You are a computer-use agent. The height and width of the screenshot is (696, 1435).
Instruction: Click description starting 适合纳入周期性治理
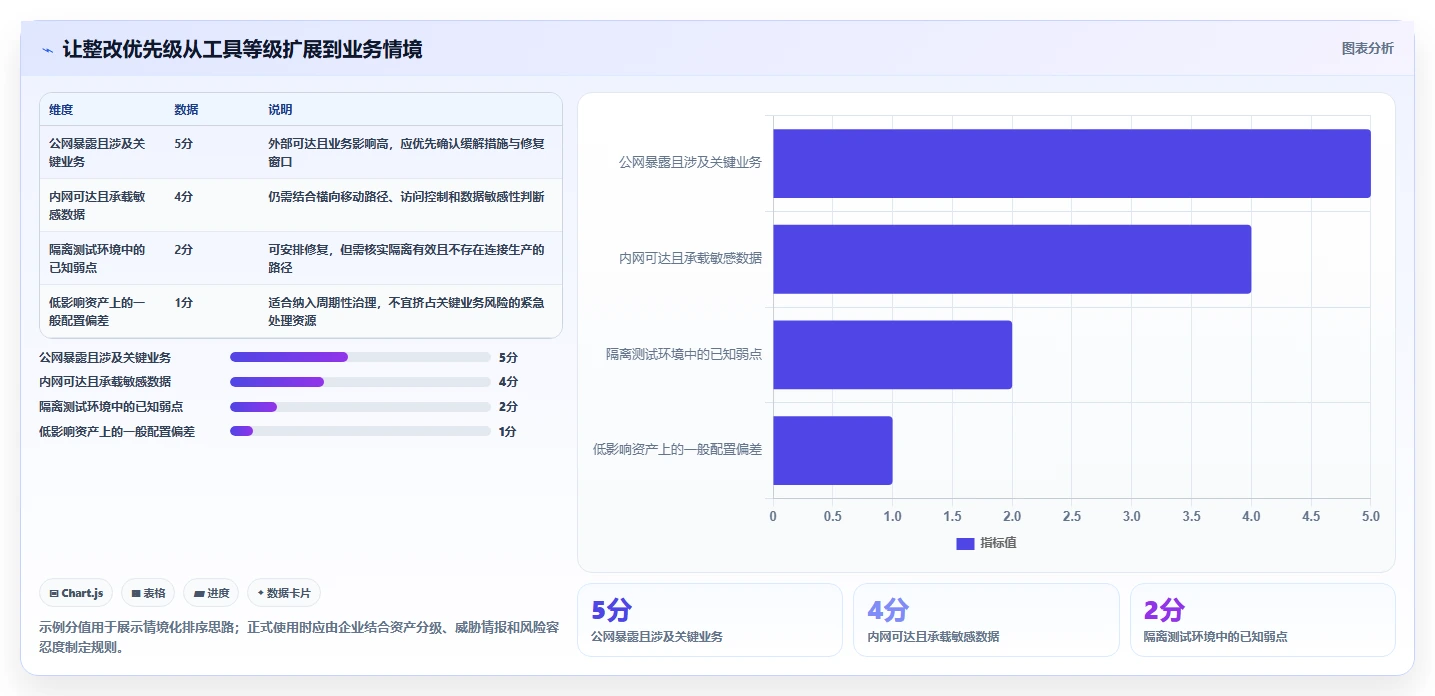click(x=406, y=311)
